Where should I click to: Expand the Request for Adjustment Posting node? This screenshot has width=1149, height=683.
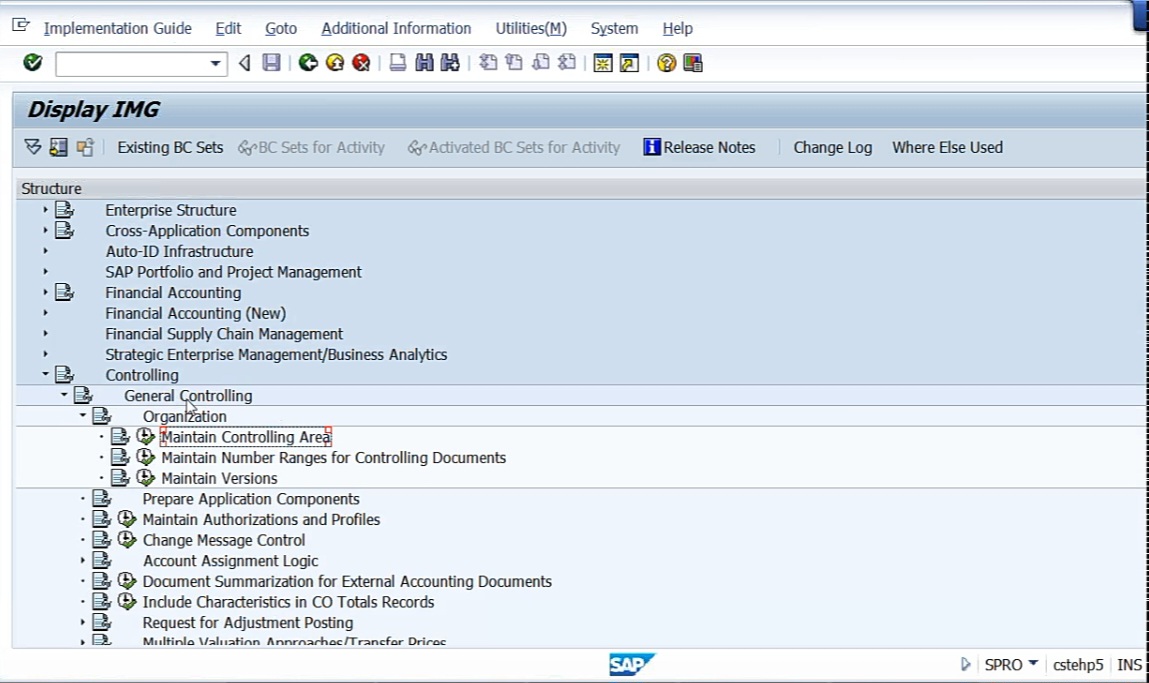coord(82,622)
